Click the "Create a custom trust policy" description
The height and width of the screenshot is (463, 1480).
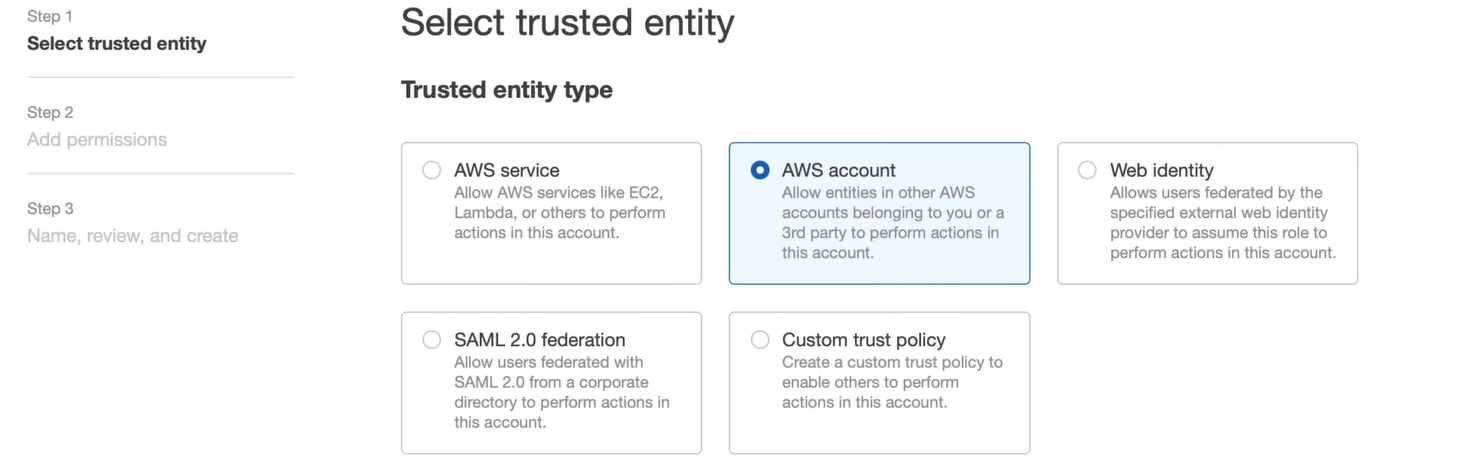click(892, 382)
